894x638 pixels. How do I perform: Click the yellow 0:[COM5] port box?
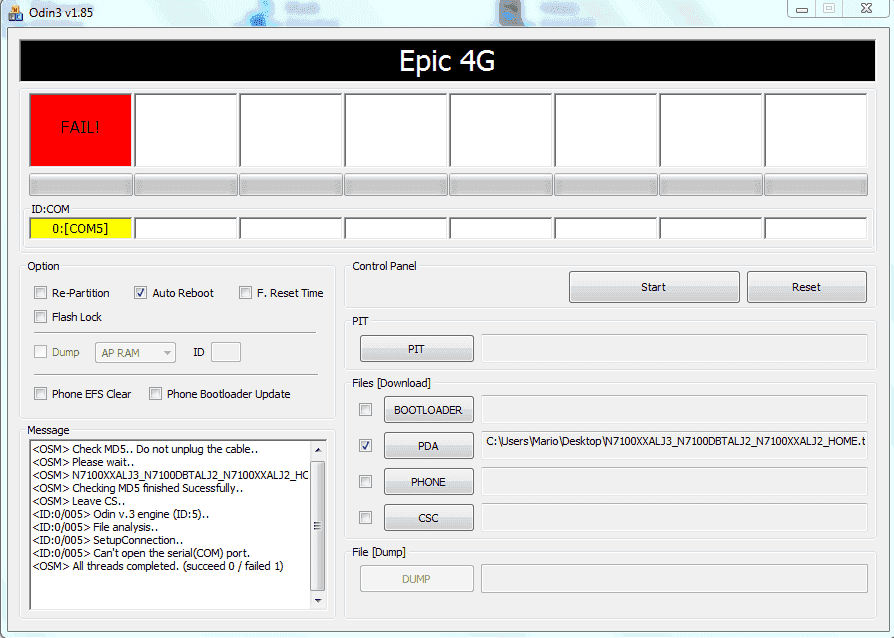[x=80, y=229]
